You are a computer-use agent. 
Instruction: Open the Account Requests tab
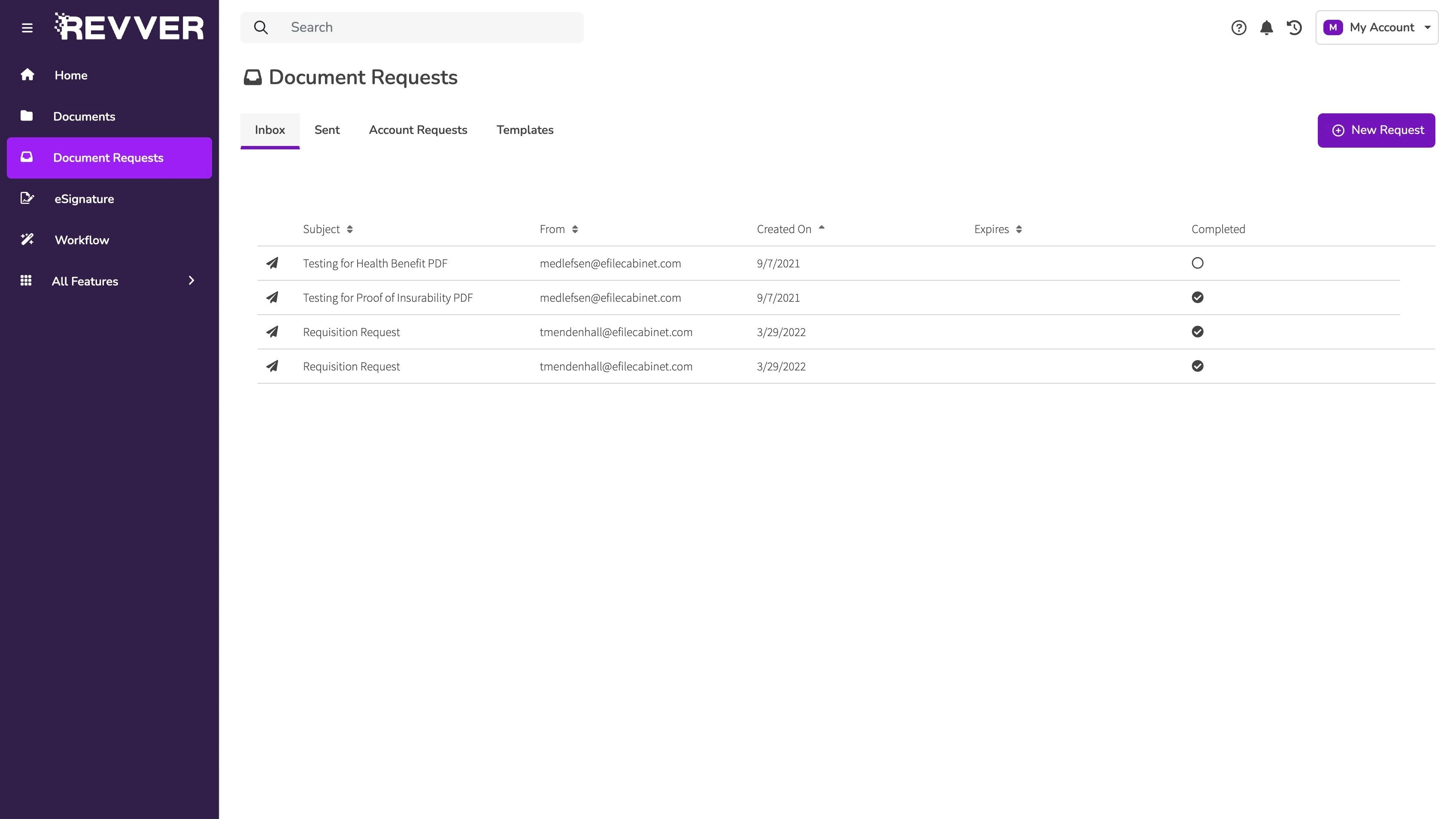click(418, 130)
